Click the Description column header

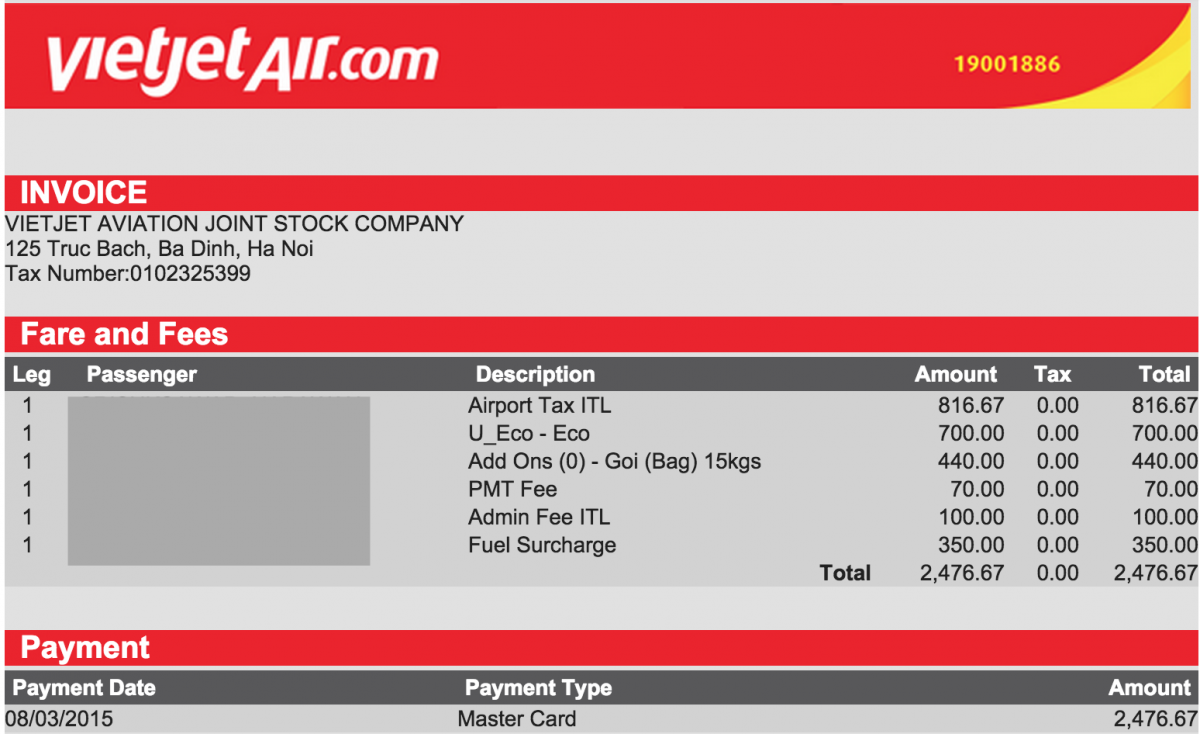pos(535,375)
